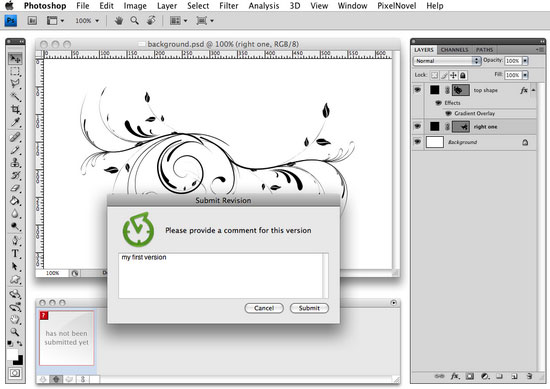The height and width of the screenshot is (389, 550).
Task: Hide the Background layer
Action: [417, 142]
